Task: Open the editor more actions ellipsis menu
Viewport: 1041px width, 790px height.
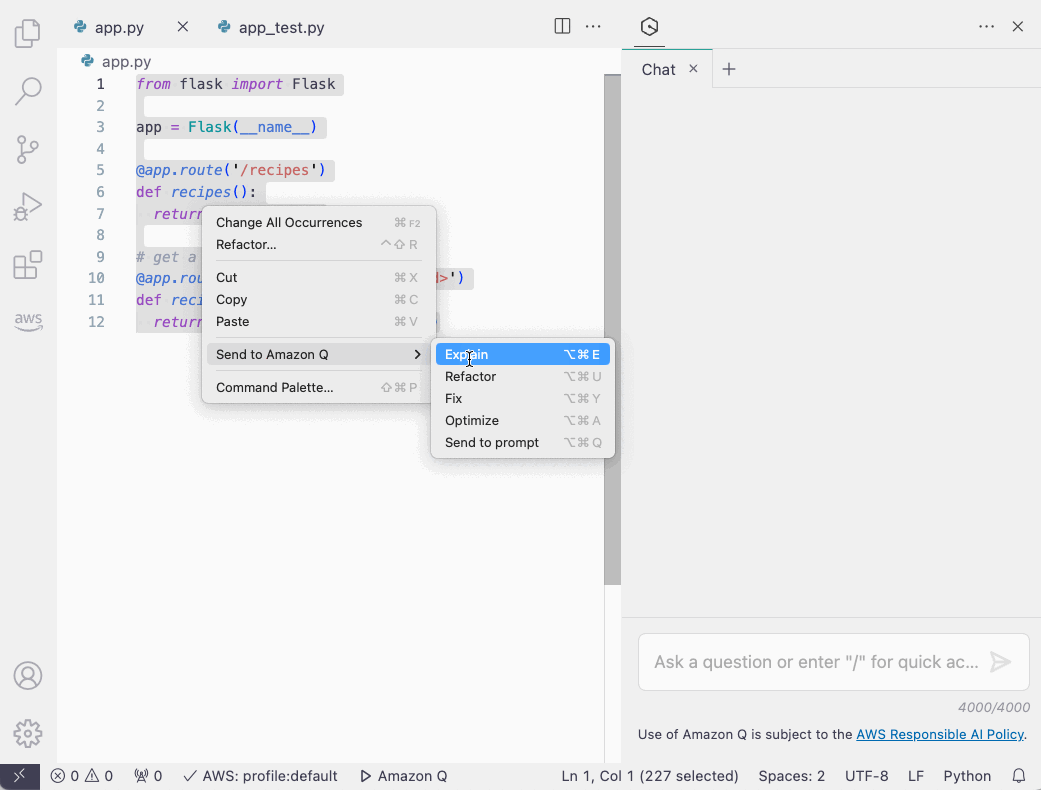Action: click(x=593, y=26)
